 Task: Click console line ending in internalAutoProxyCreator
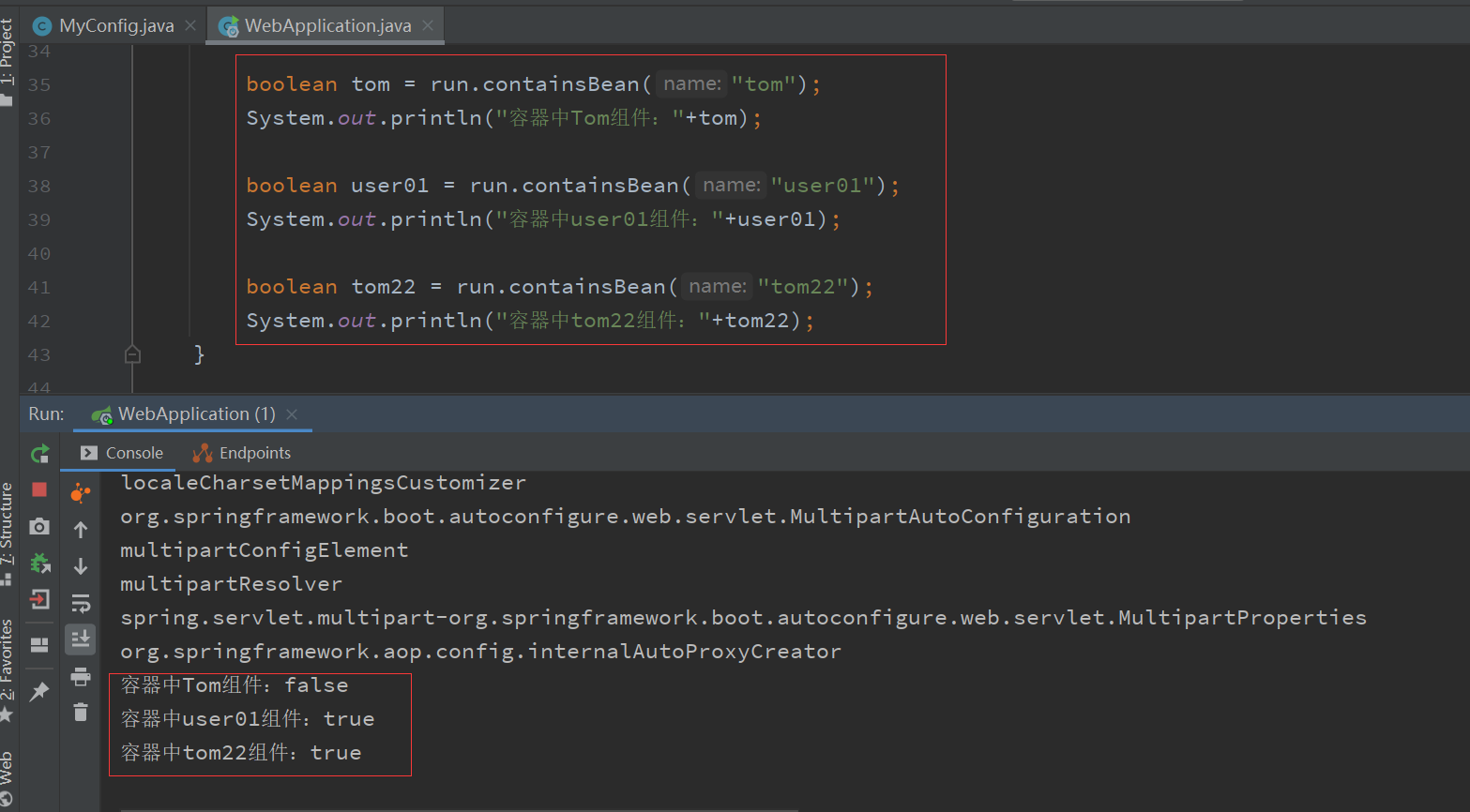481,652
